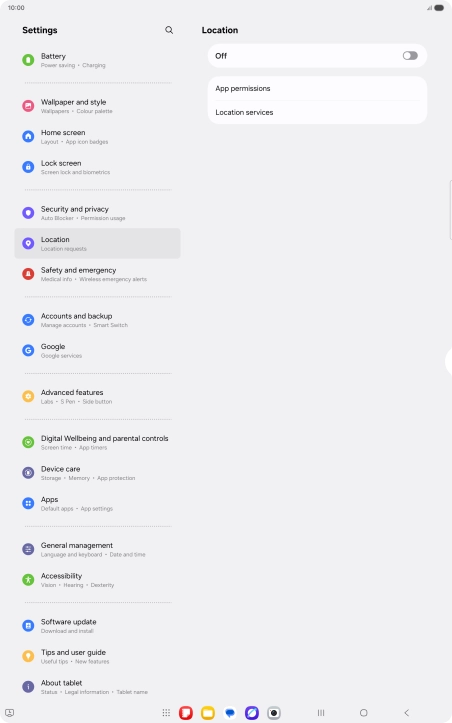Open Lock screen settings
Image resolution: width=452 pixels, height=723 pixels.
97,167
